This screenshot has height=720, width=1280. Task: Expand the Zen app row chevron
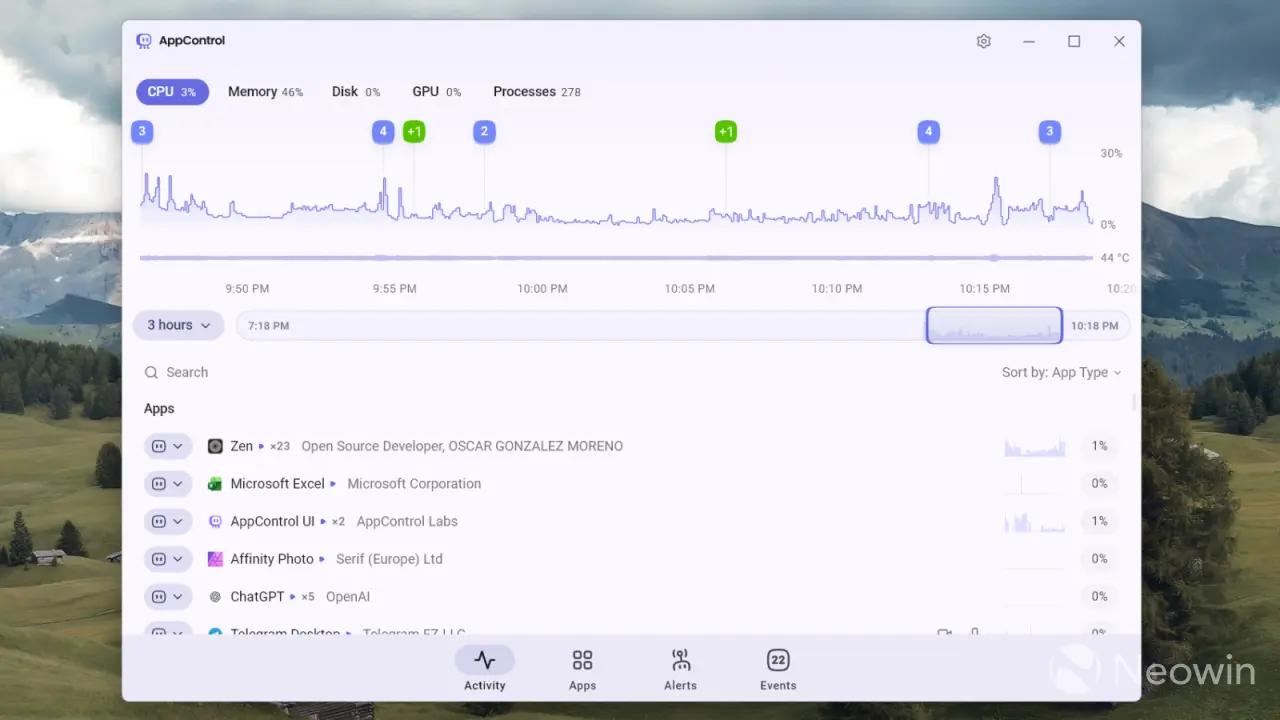(179, 446)
